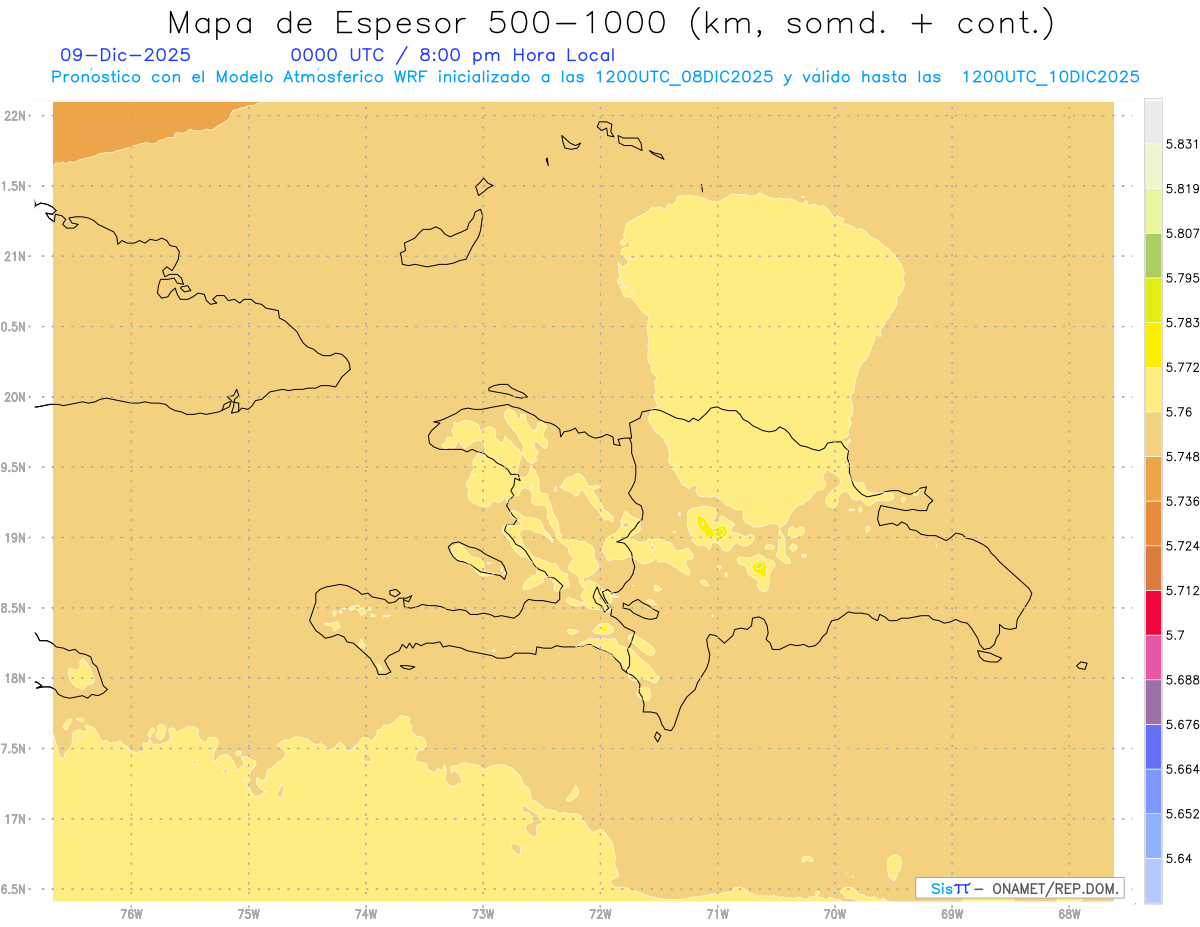Click the latitude label "1.5N"
Viewport: 1200px width, 927px height.
[x=15, y=186]
